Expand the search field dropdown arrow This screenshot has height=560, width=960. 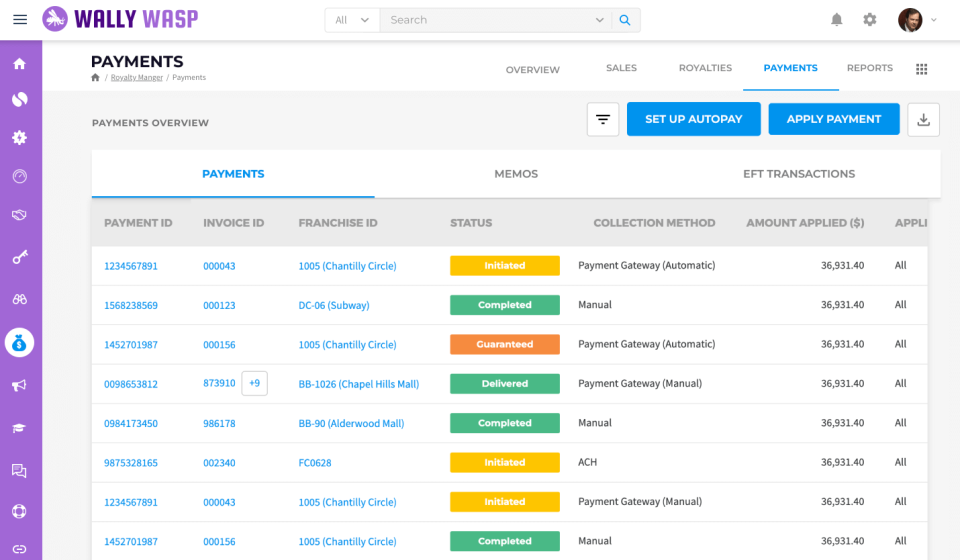click(x=600, y=20)
